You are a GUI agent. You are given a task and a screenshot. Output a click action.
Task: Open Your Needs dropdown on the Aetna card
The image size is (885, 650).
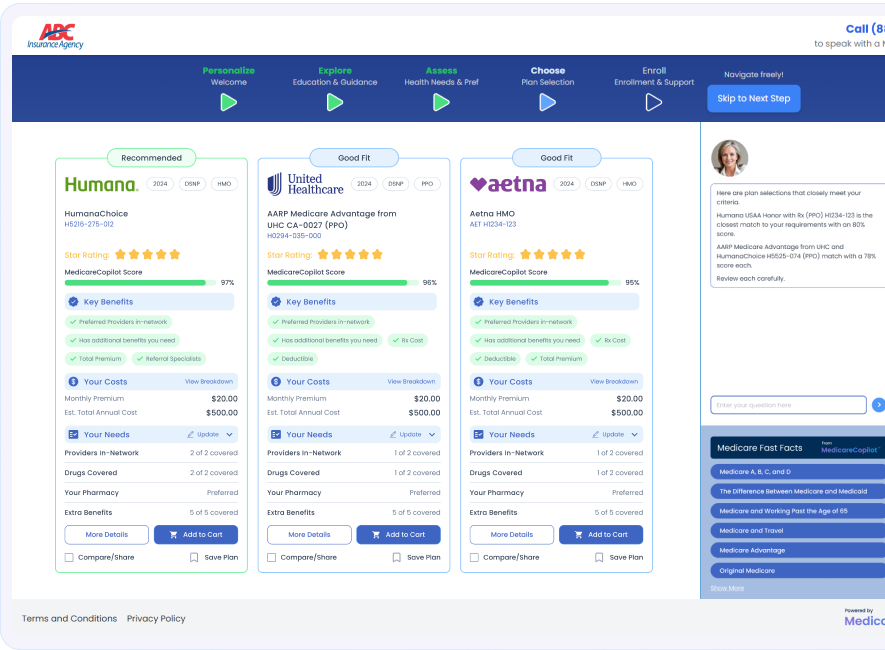click(634, 434)
